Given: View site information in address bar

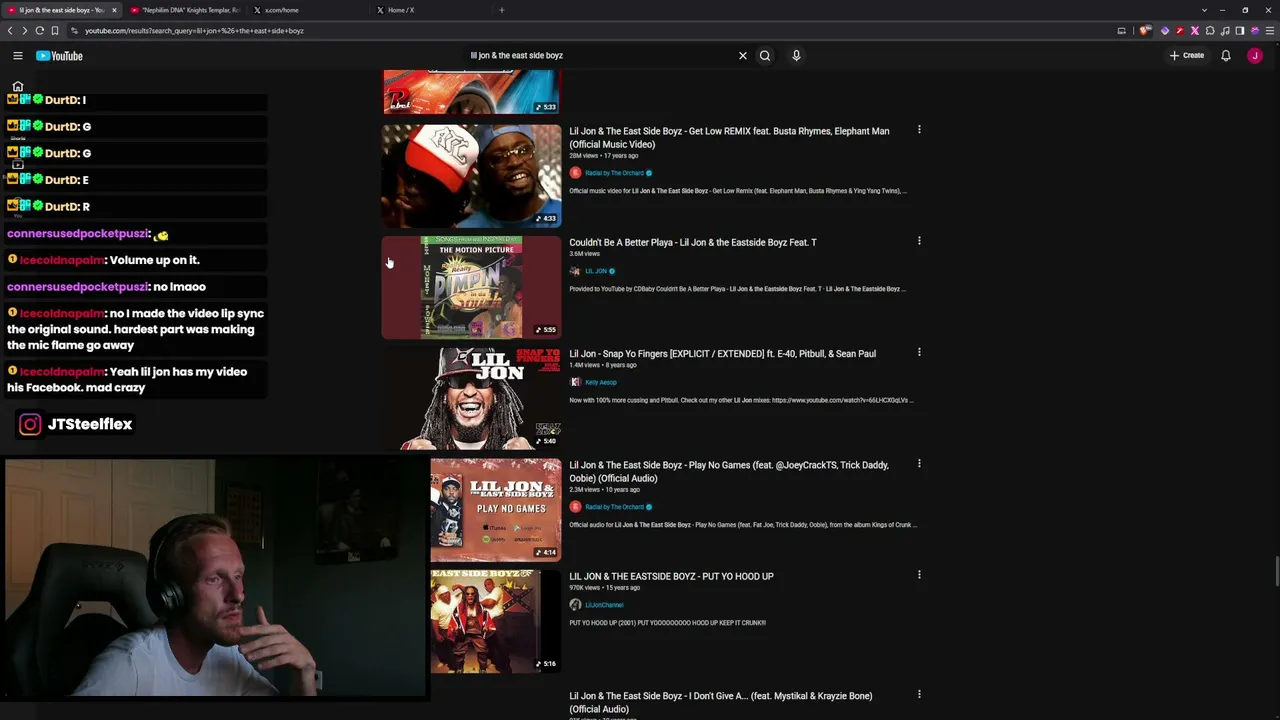Looking at the screenshot, I should pyautogui.click(x=74, y=31).
